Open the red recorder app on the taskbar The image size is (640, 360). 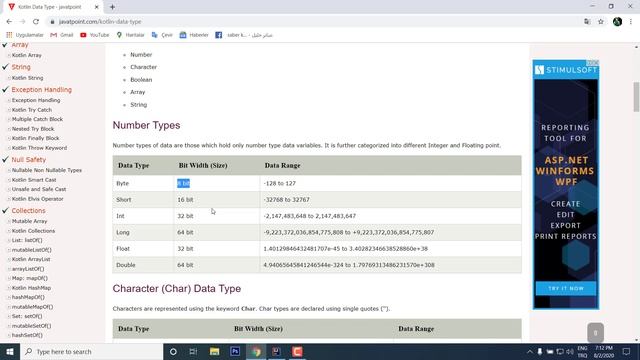point(298,351)
